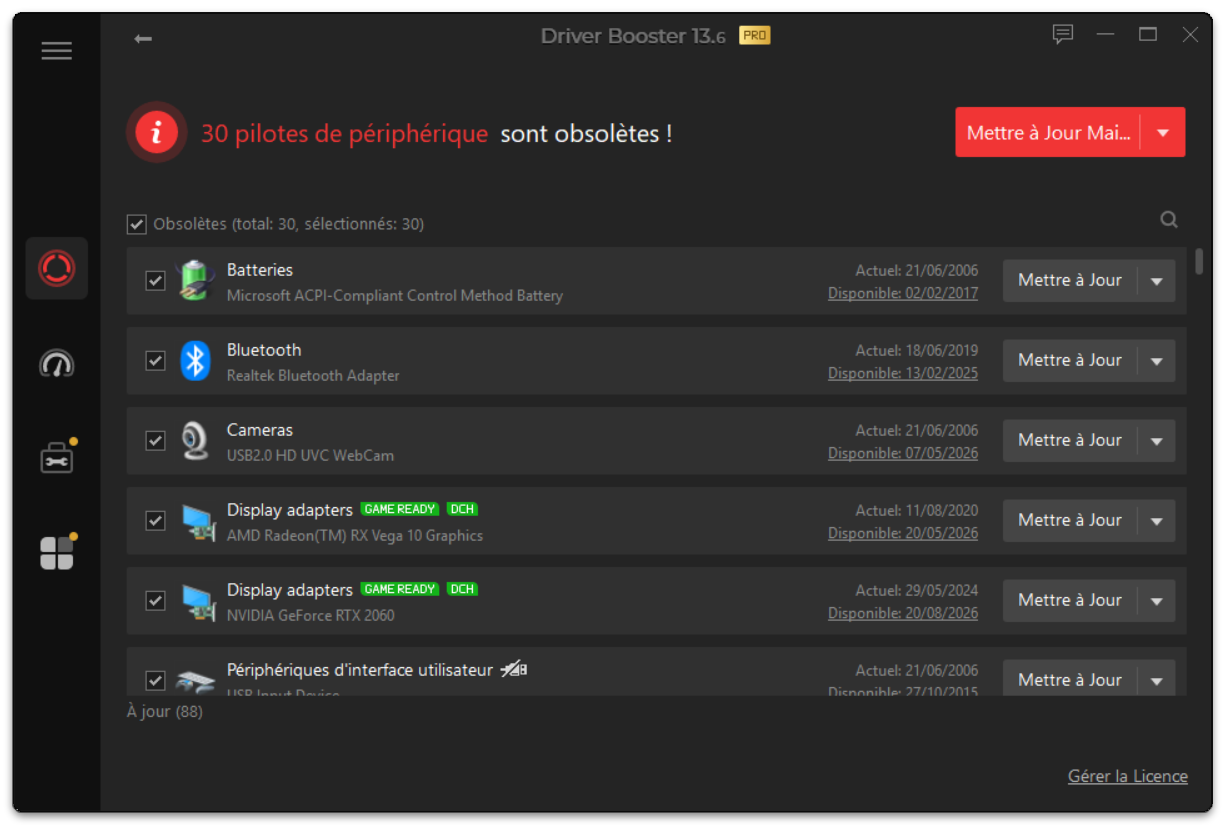Open the Disponible: 13/02/2025 link
Image resolution: width=1225 pixels, height=825 pixels.
[903, 373]
